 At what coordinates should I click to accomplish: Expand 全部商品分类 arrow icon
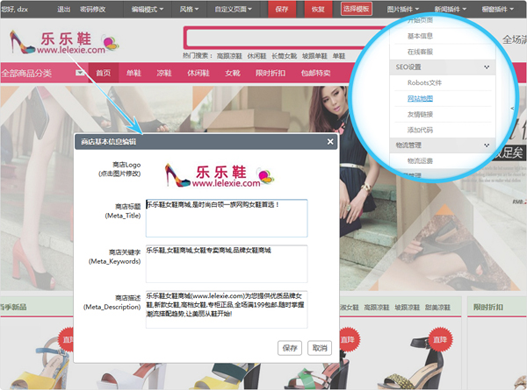[x=80, y=72]
